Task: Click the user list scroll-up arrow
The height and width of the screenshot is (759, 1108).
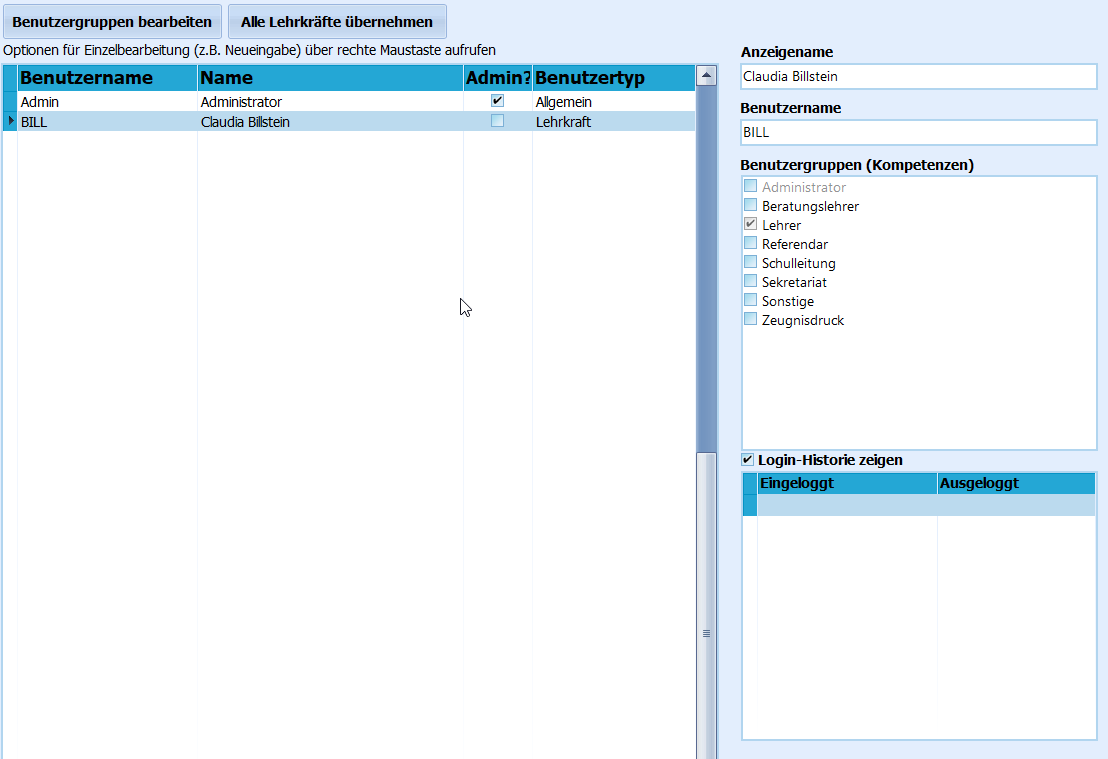Action: point(706,75)
